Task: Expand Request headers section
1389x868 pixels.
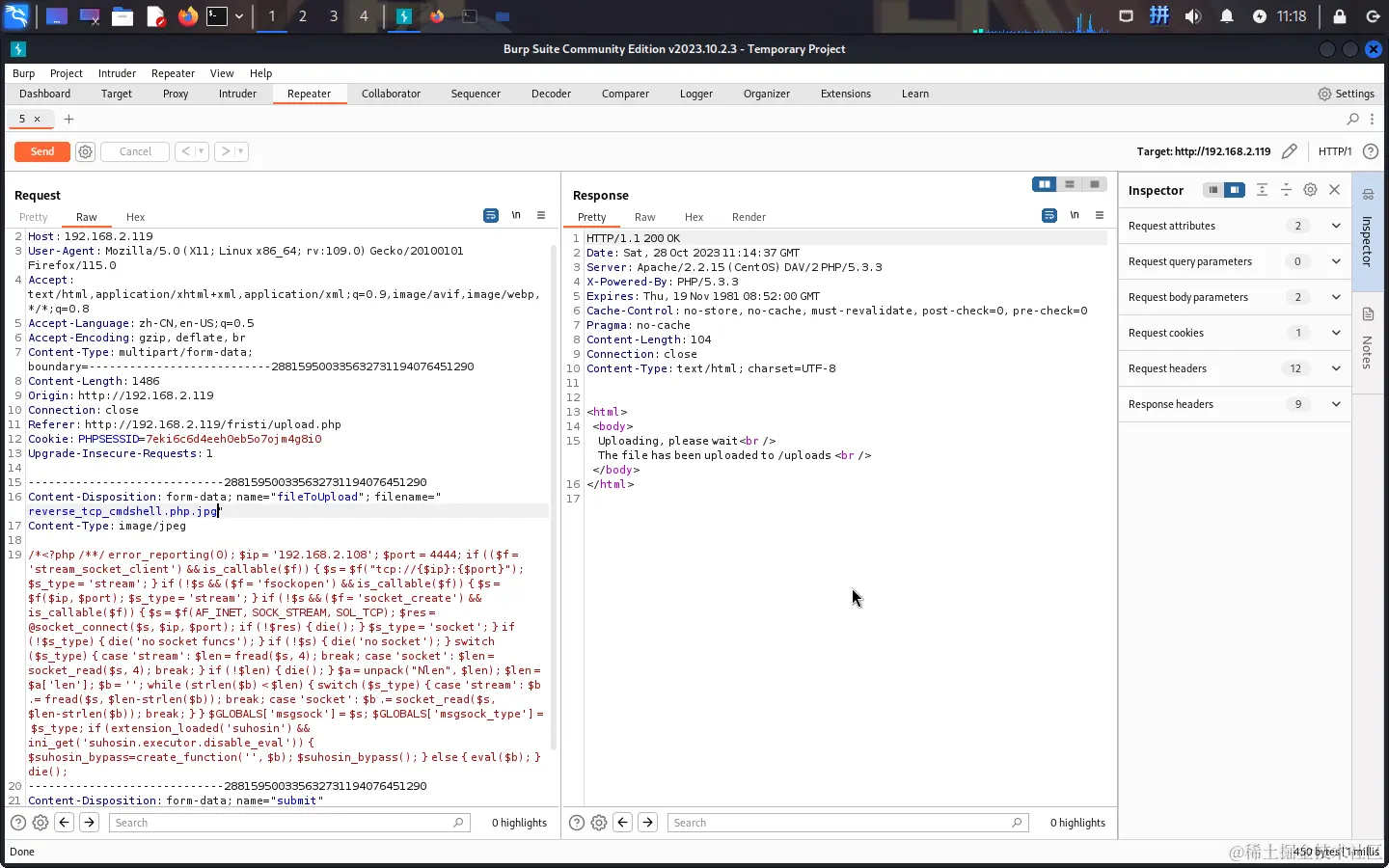Action: [x=1235, y=368]
